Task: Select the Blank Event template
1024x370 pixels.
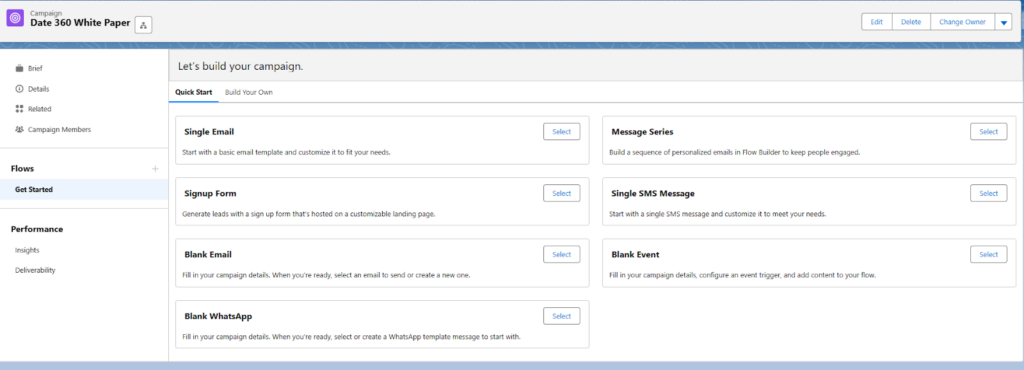Action: point(989,254)
